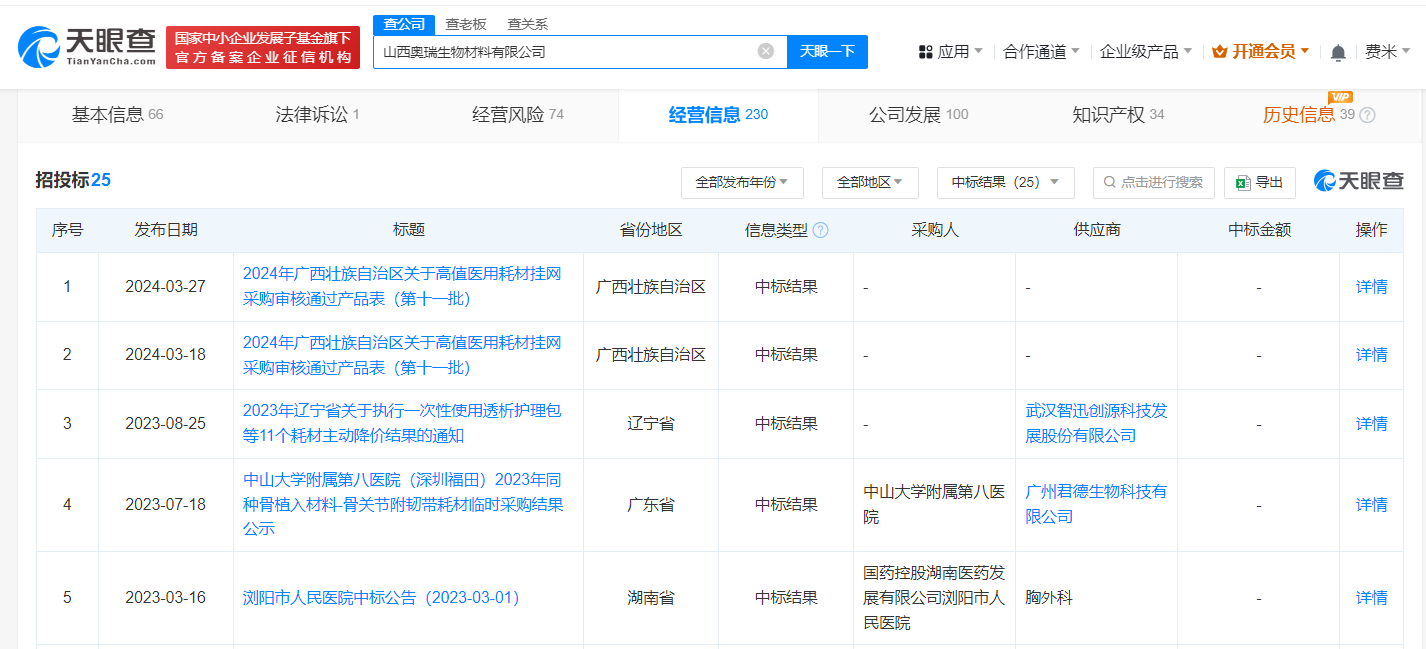Viewport: 1426px width, 649px height.
Task: Click the magnifier in 点击进行搜索 box
Action: pyautogui.click(x=1109, y=182)
